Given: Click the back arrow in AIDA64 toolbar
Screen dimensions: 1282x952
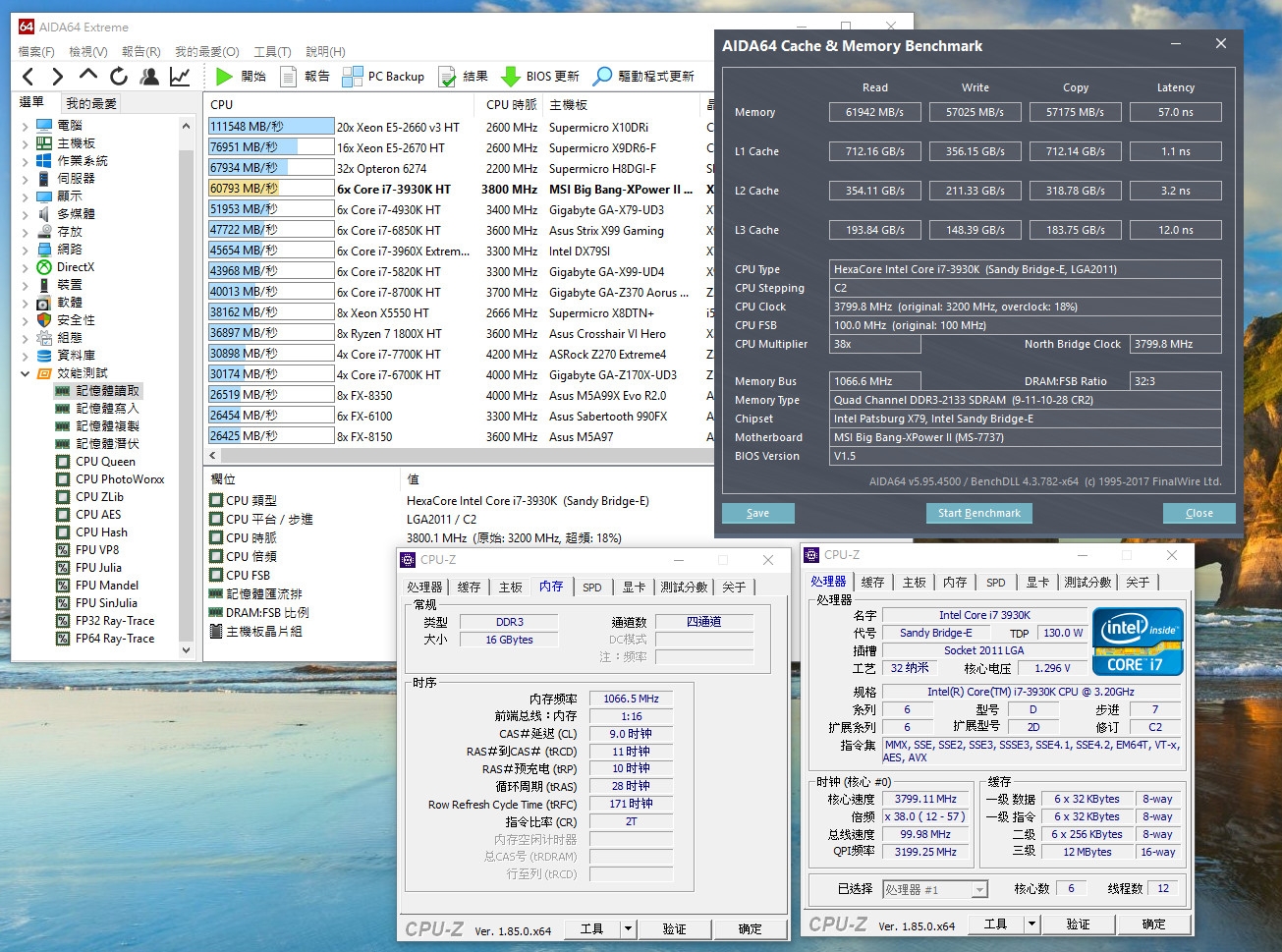Looking at the screenshot, I should tap(28, 77).
